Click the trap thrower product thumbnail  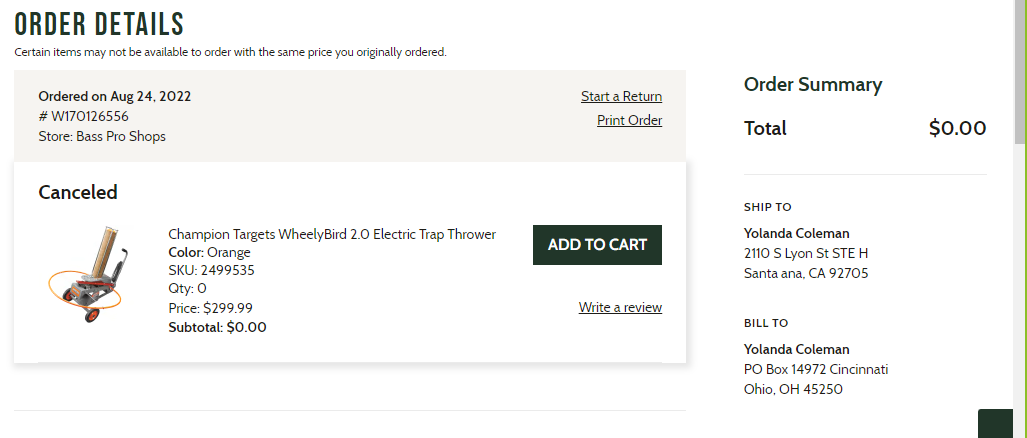pyautogui.click(x=86, y=274)
